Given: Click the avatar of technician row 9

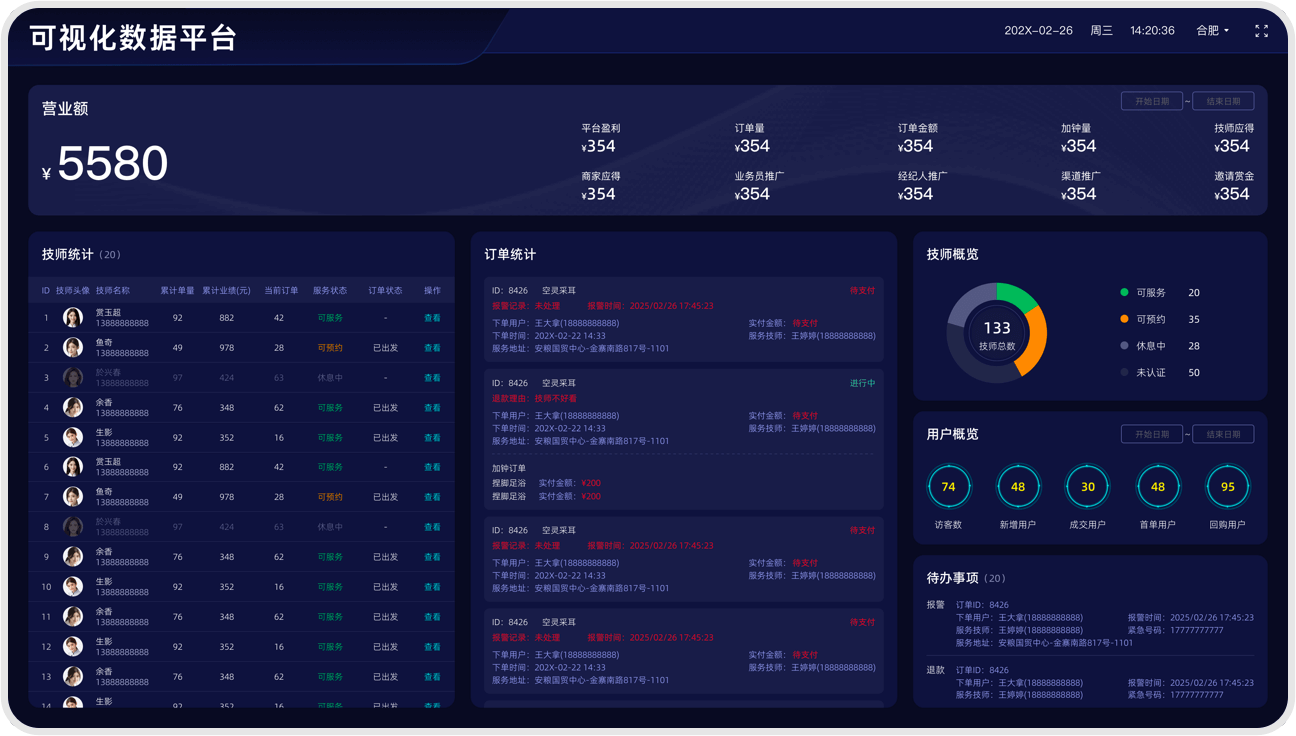Looking at the screenshot, I should [73, 557].
